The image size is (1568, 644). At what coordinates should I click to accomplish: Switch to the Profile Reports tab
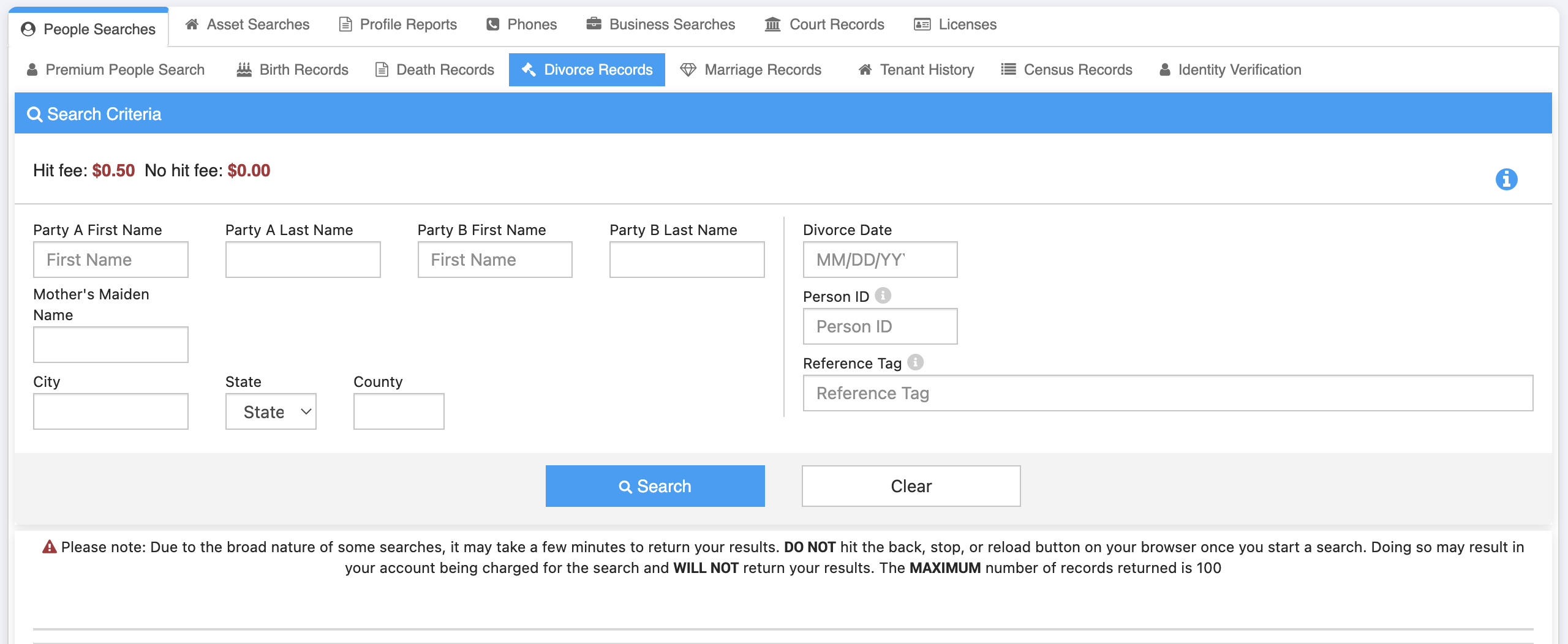398,24
